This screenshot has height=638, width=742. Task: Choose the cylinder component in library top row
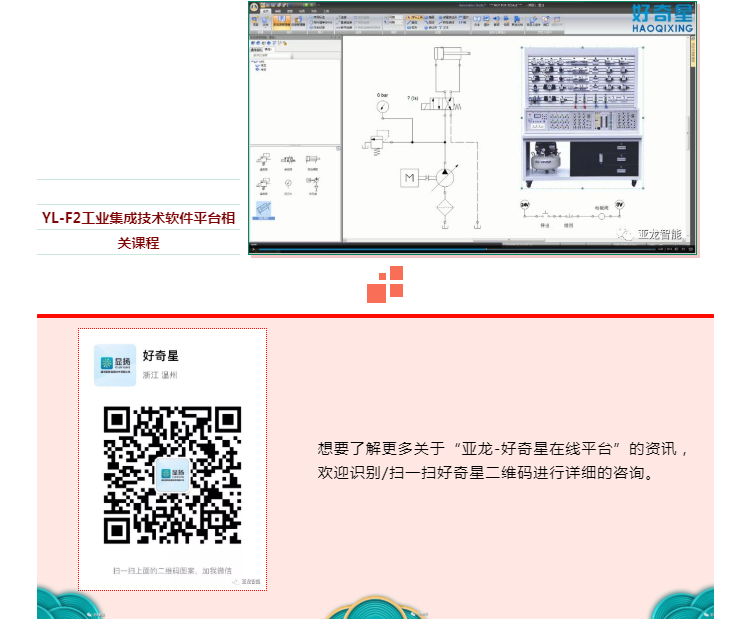point(312,162)
